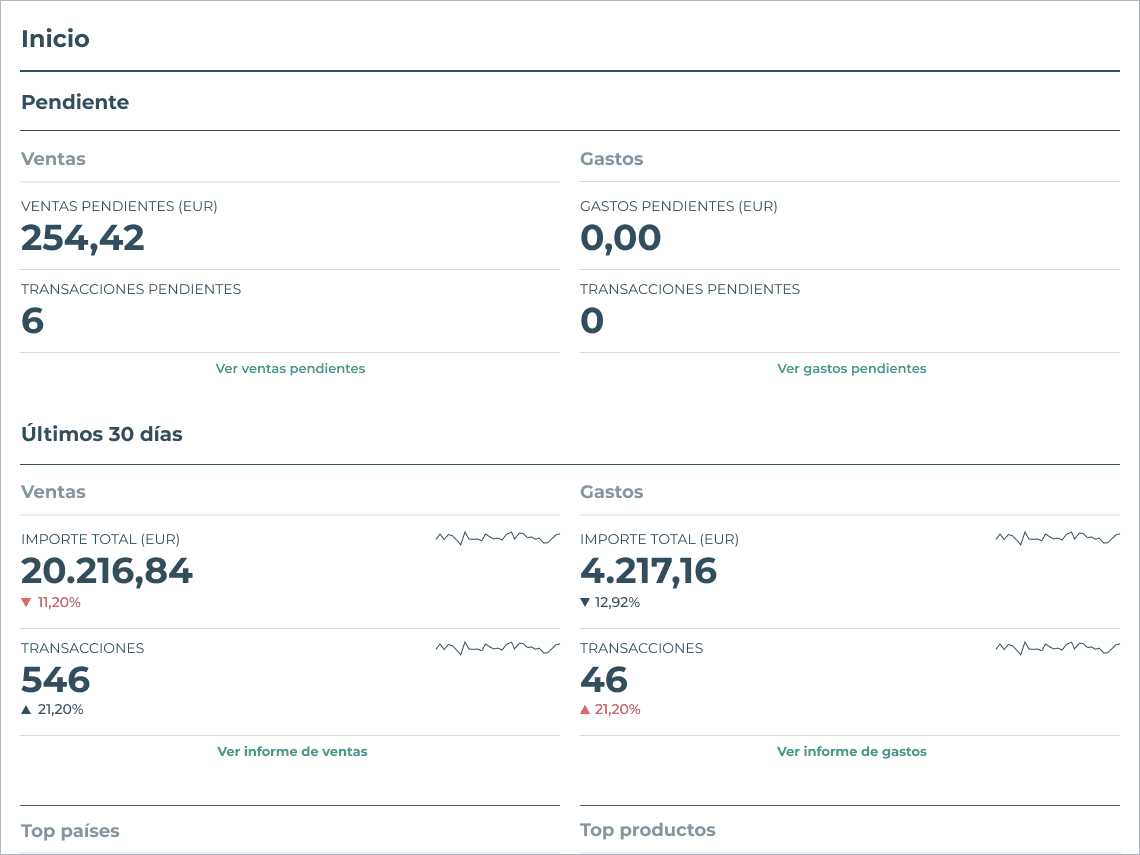Click sparkline chart for sales Transacciones
This screenshot has height=855, width=1140.
[498, 648]
